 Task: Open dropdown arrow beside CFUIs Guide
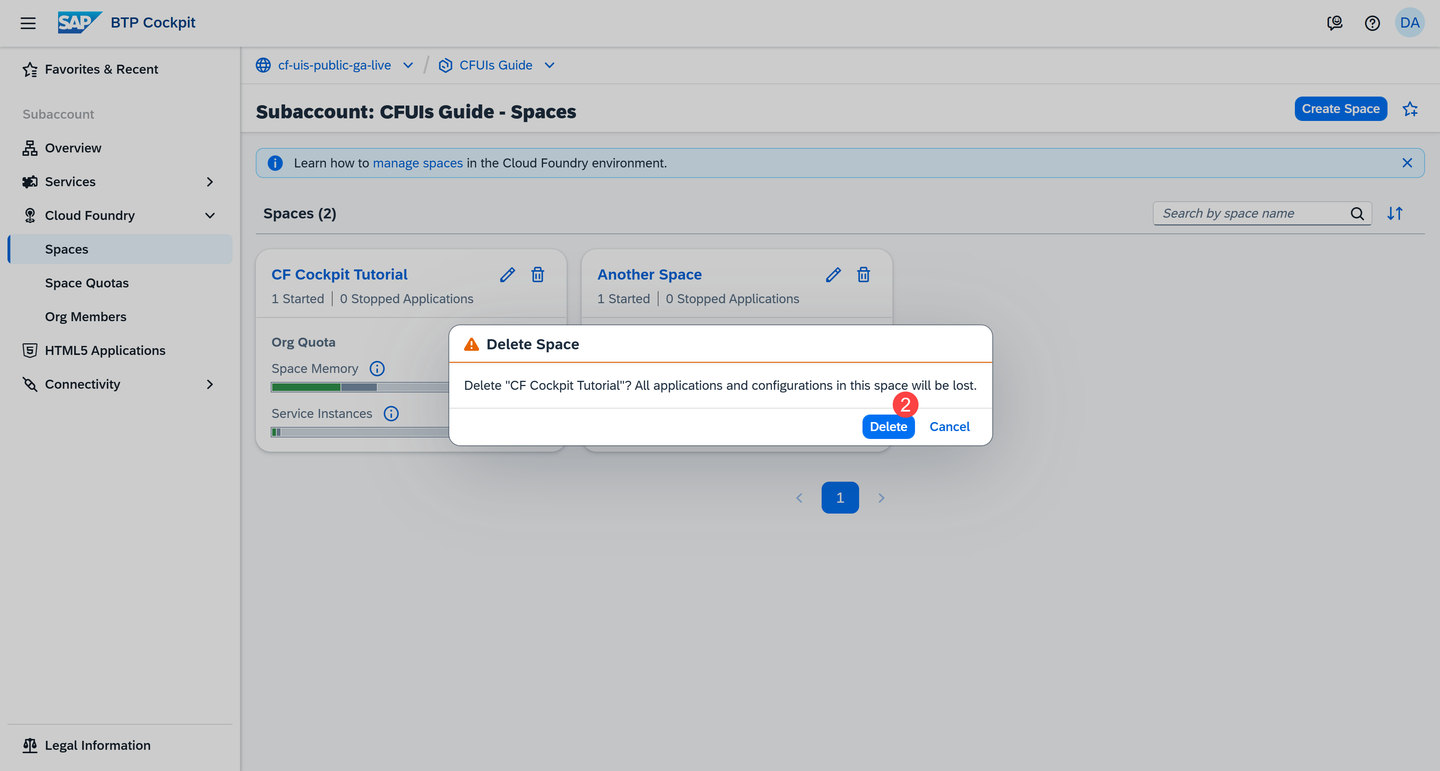549,66
